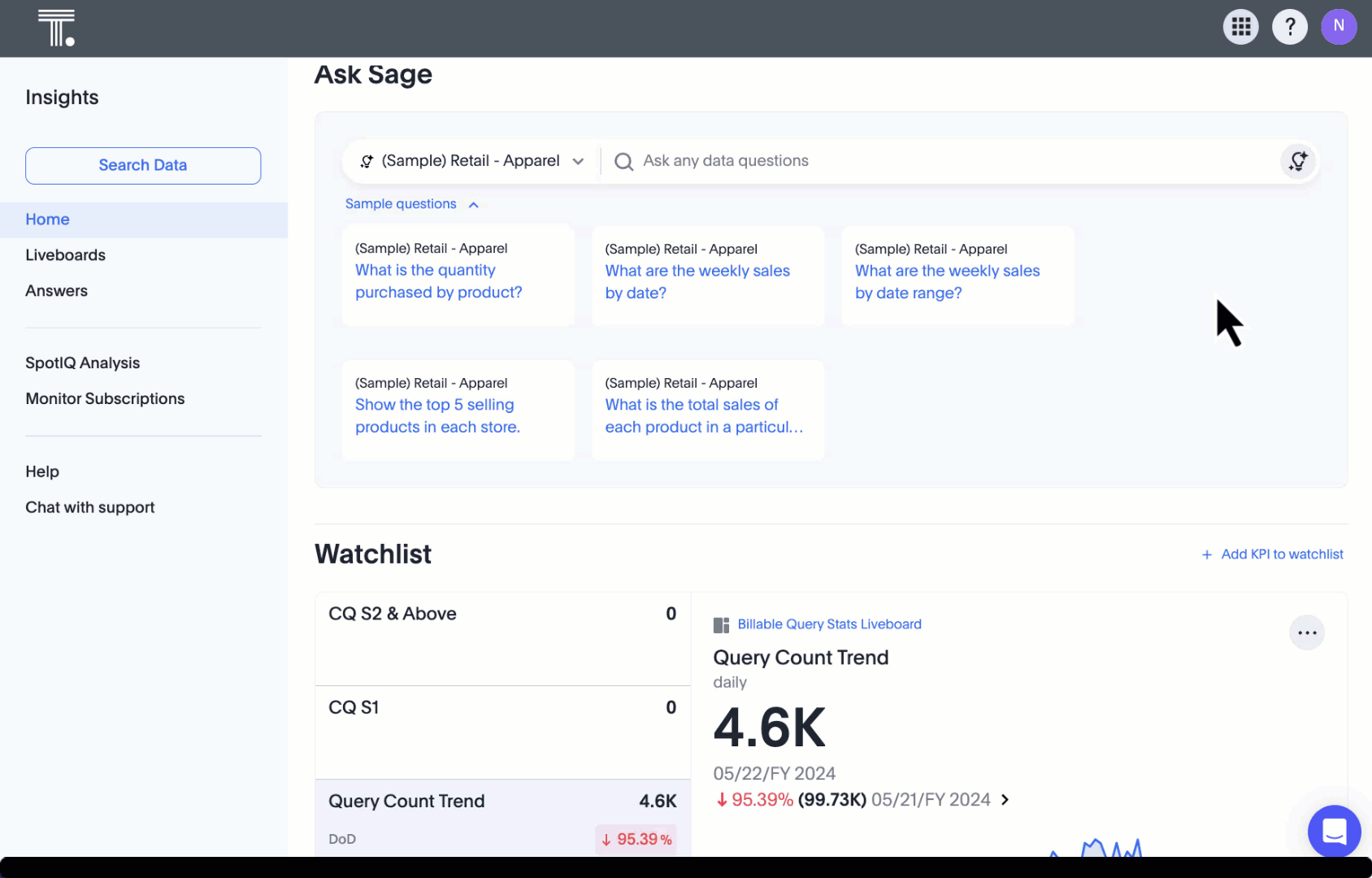1372x878 pixels.
Task: Select Liveboards in the sidebar
Action: pyautogui.click(x=65, y=254)
